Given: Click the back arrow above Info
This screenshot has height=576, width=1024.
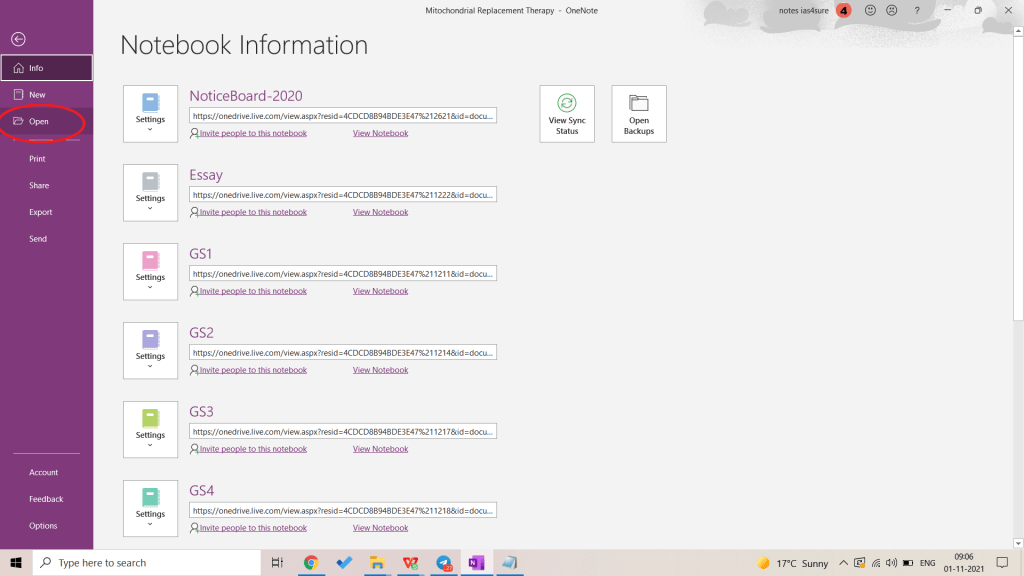Looking at the screenshot, I should [18, 39].
